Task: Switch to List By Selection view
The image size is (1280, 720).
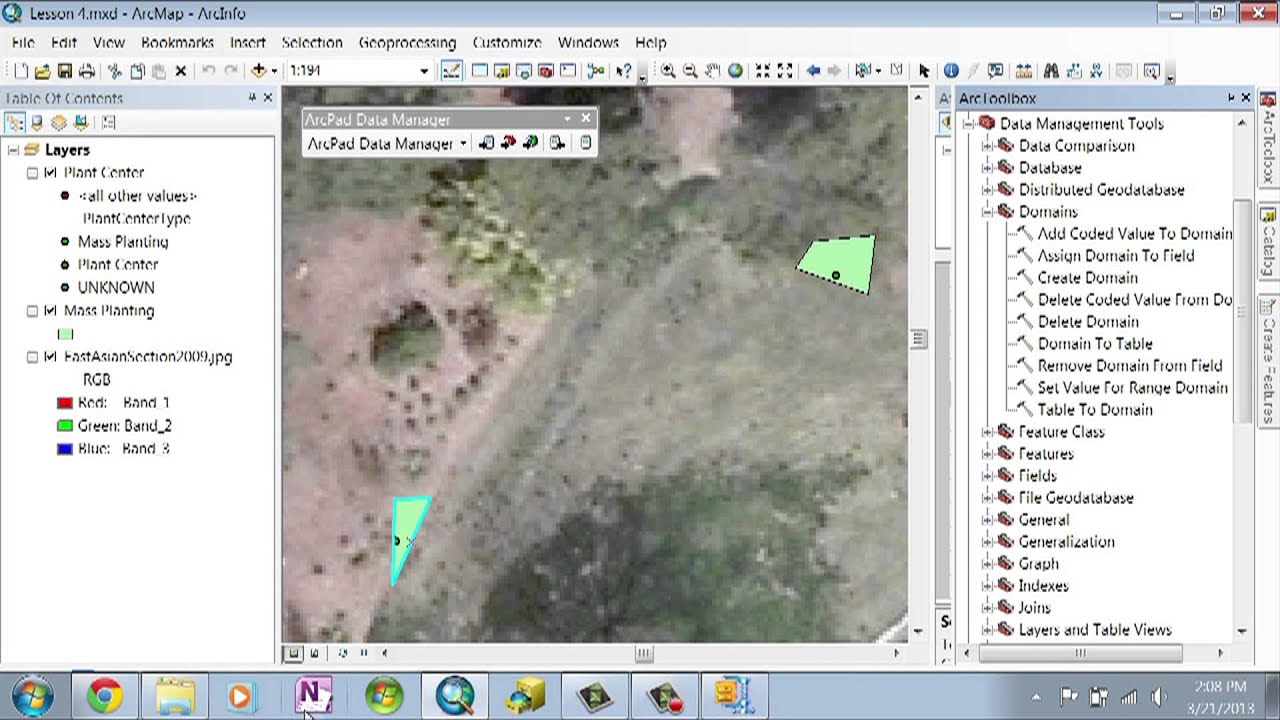Action: pos(80,123)
